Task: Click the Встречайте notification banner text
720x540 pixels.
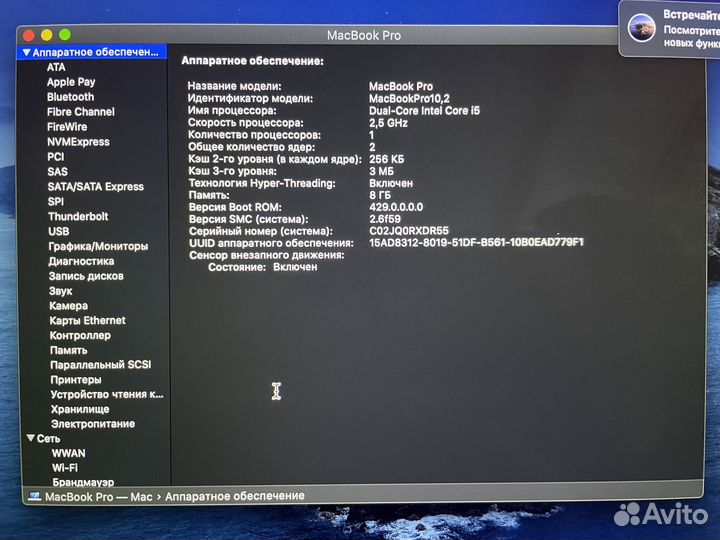Action: 691,15
